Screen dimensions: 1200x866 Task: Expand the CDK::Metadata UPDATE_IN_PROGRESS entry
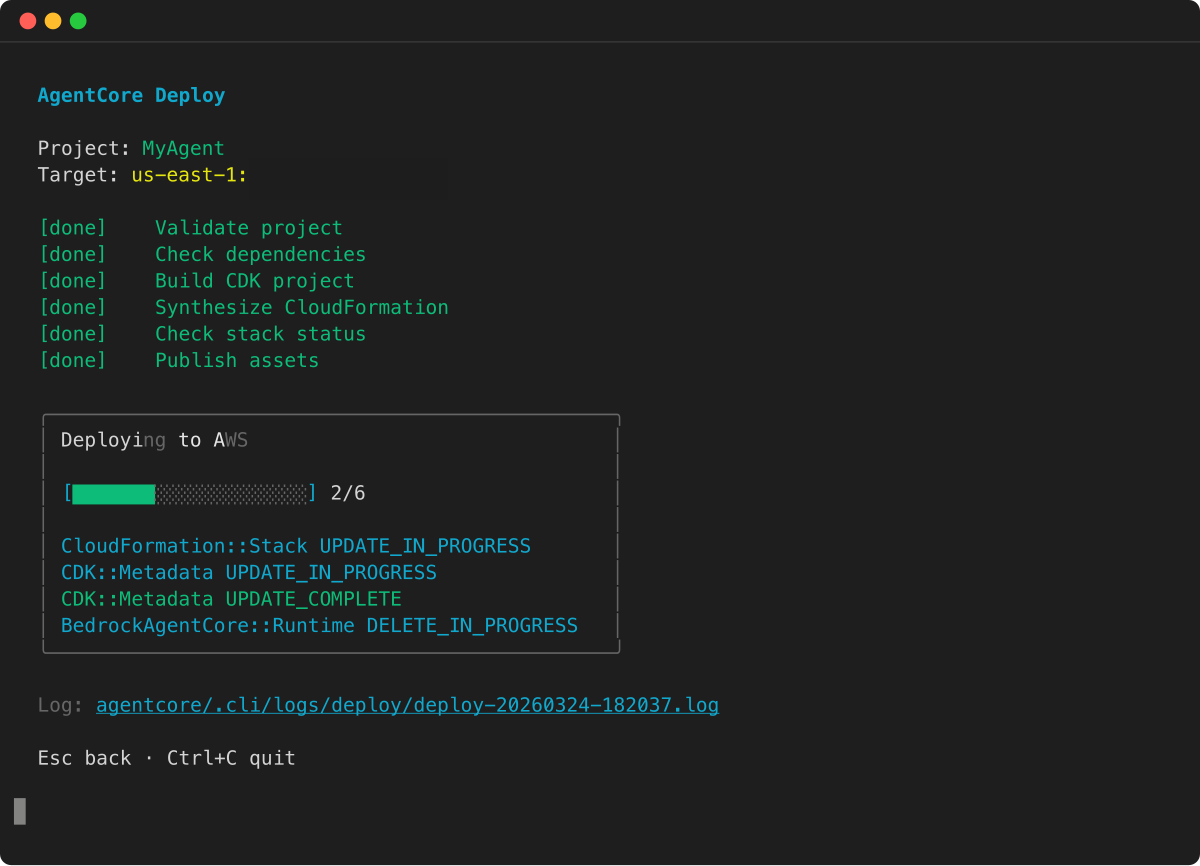click(249, 572)
